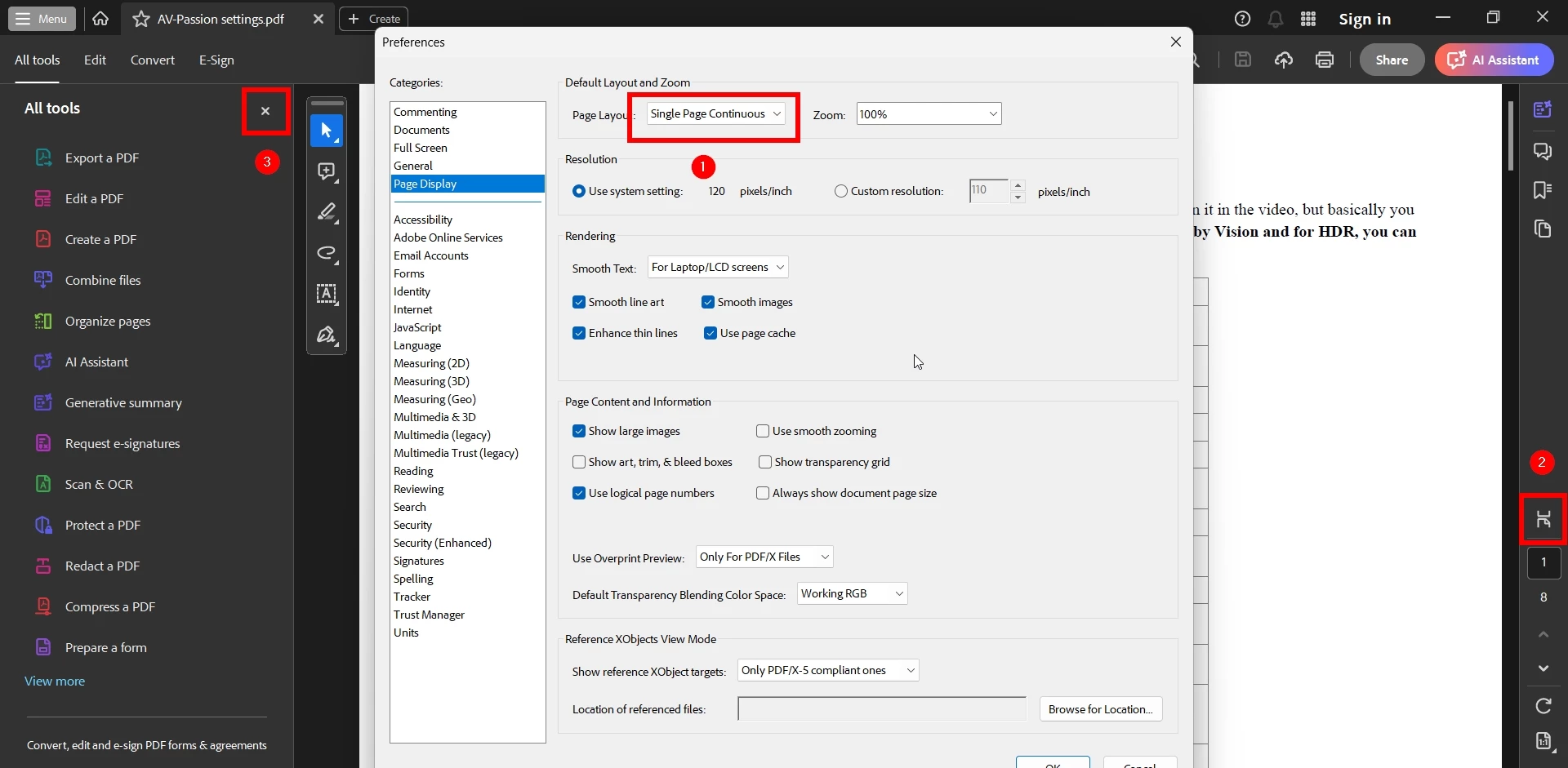Viewport: 1568px width, 768px height.
Task: Open the Protect a PDF tool
Action: (103, 525)
